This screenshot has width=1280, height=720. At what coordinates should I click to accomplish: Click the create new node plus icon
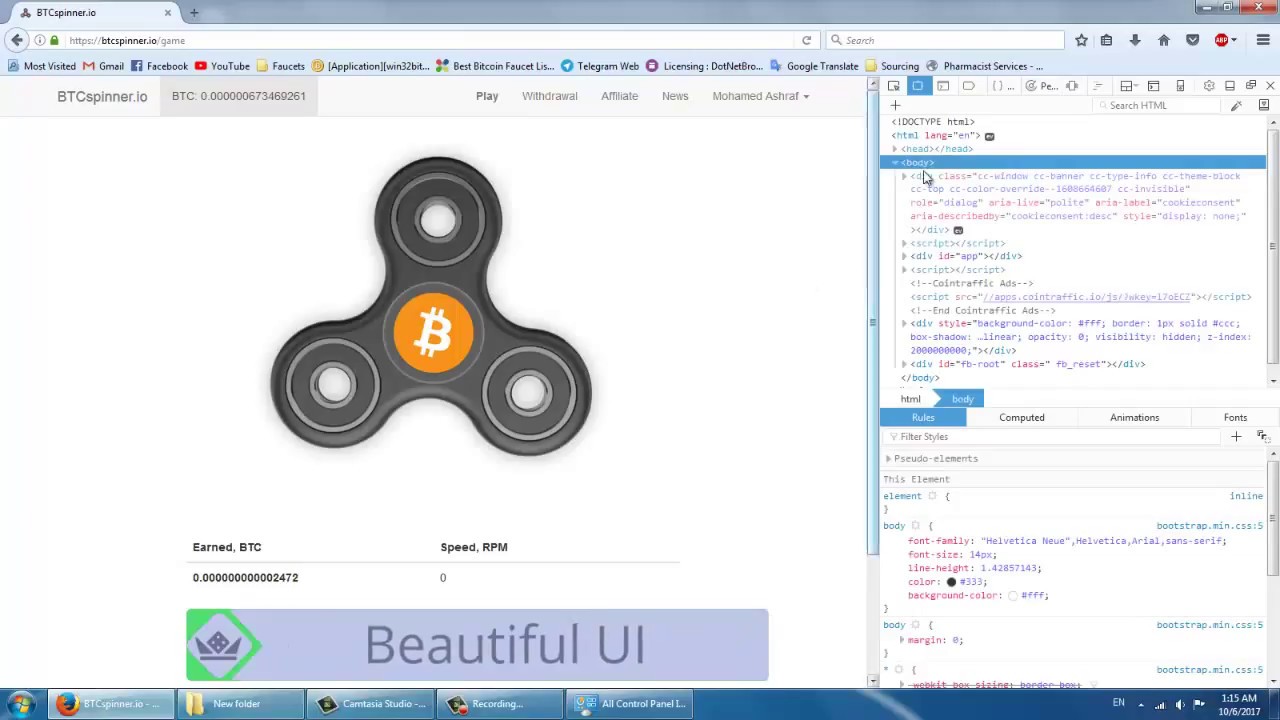pos(895,105)
